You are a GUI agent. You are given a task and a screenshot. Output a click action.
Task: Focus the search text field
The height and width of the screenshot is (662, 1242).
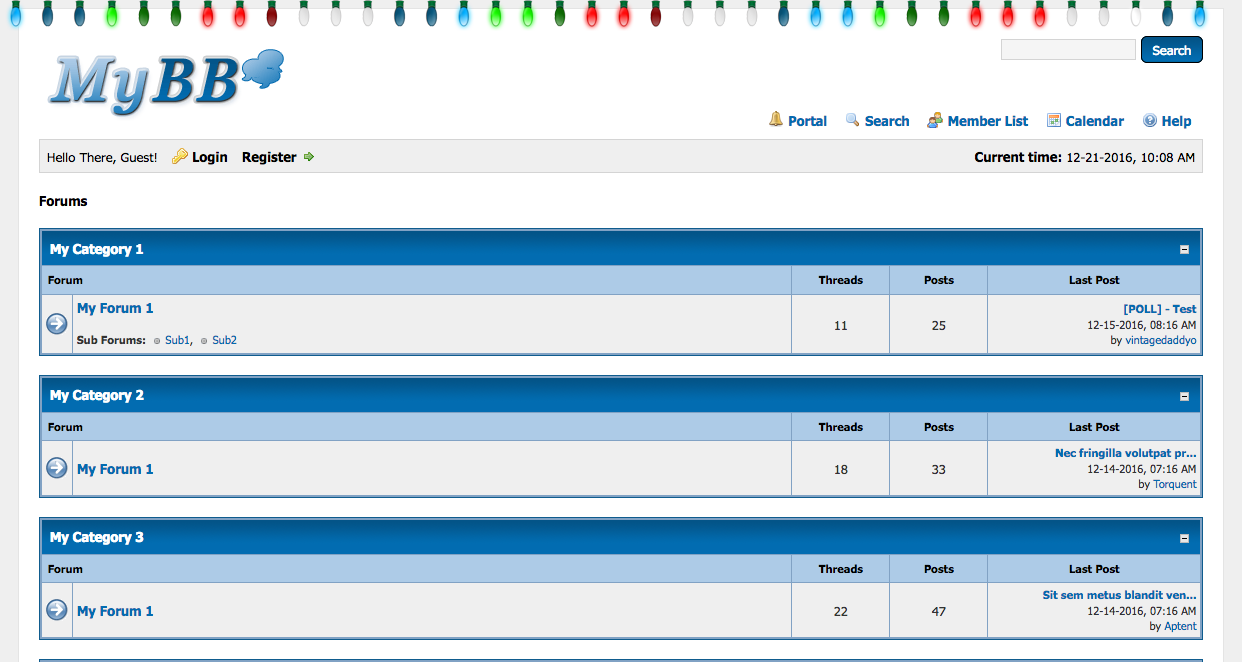coord(1068,50)
